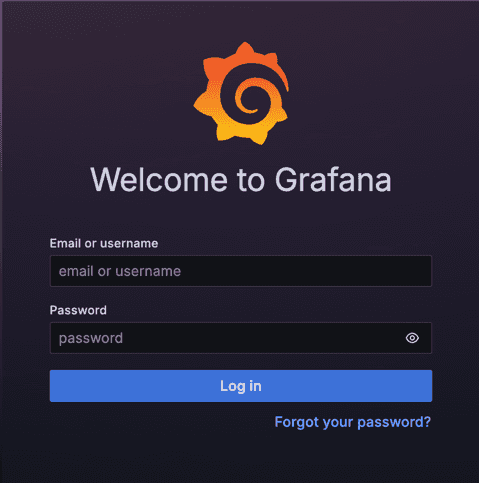This screenshot has height=483, width=479.
Task: Click the Welcome to Grafana heading
Action: pos(241,180)
